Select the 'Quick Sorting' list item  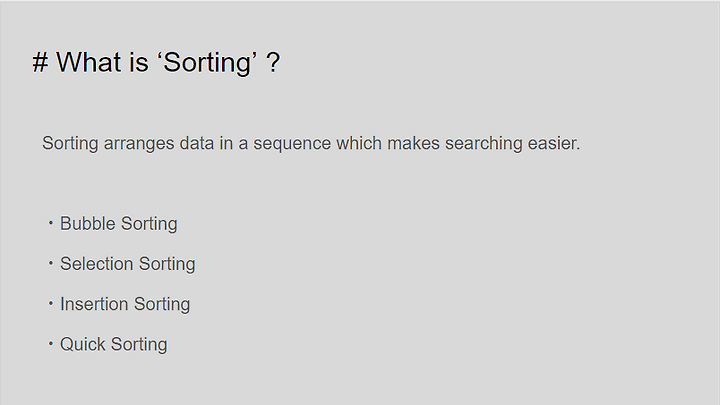click(x=113, y=345)
